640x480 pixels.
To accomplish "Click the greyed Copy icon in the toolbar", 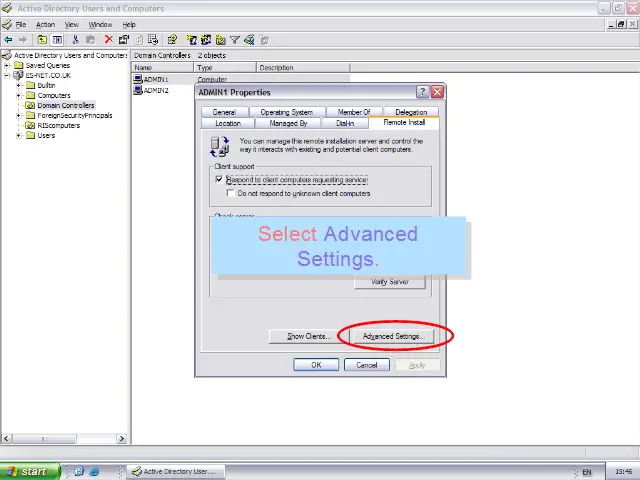I will pyautogui.click(x=91, y=40).
